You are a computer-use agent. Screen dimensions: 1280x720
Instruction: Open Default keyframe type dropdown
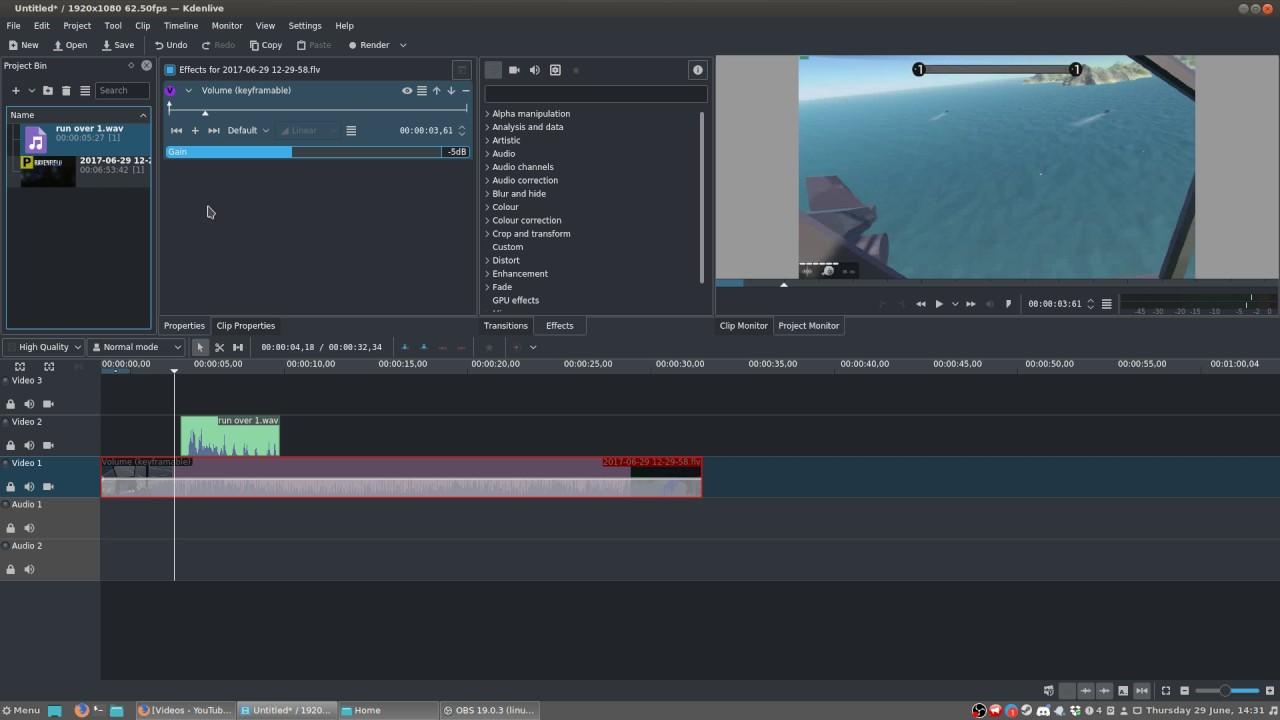(x=248, y=131)
